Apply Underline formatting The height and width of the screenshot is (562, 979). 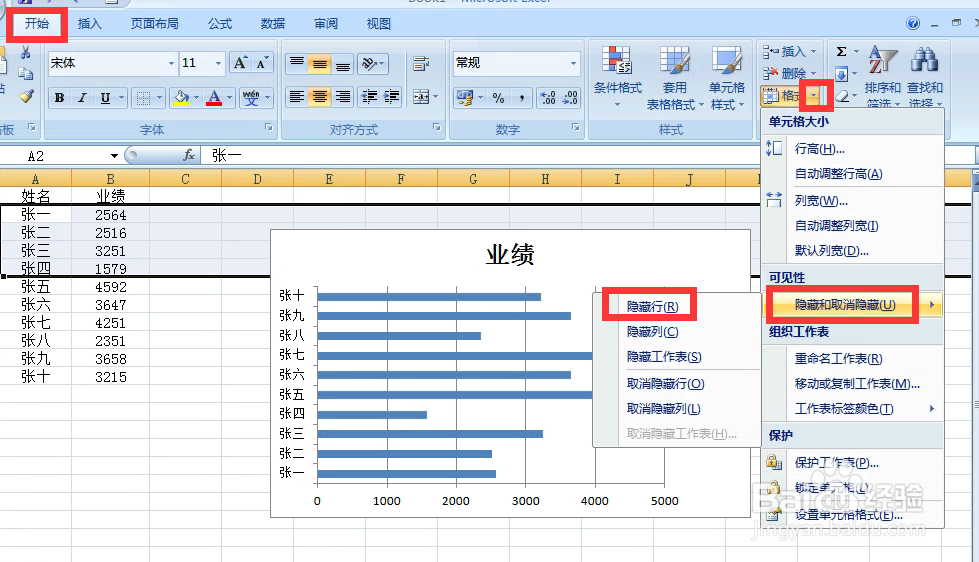[105, 97]
